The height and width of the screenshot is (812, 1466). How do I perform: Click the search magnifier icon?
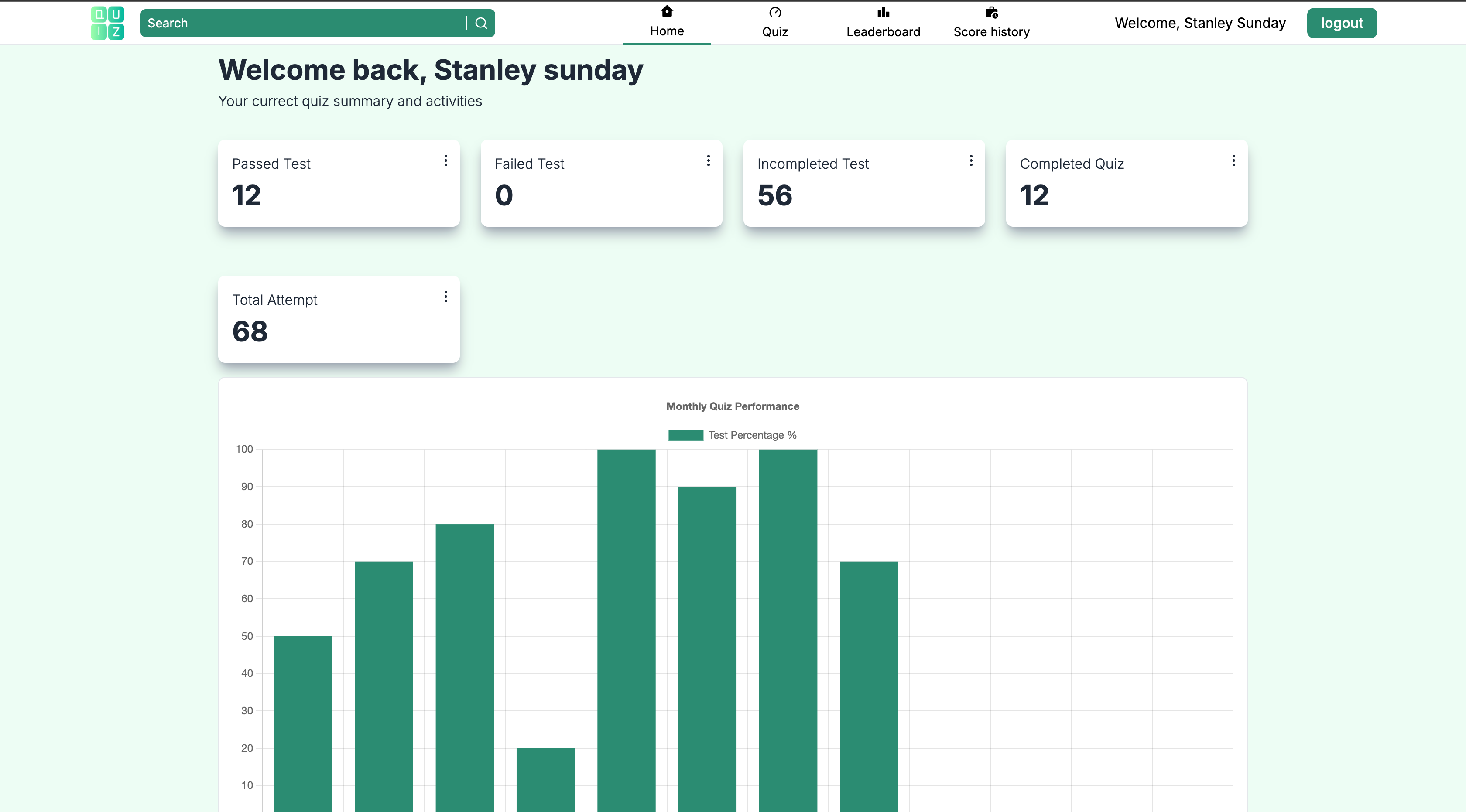click(481, 23)
